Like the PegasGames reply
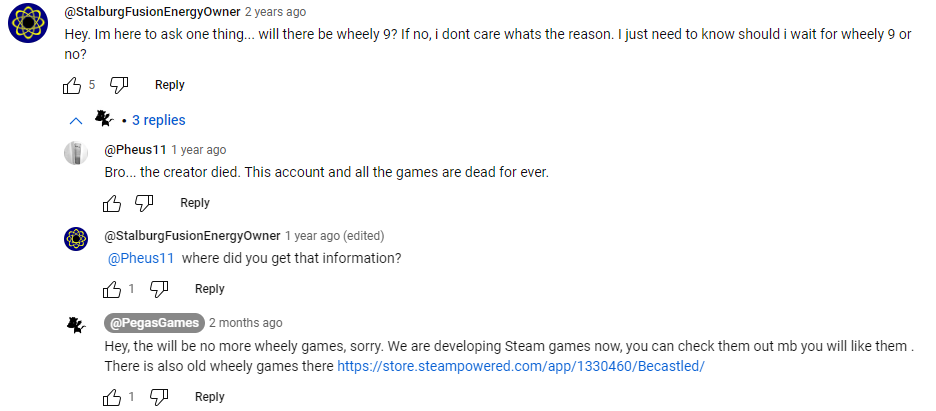The width and height of the screenshot is (936, 411). (x=112, y=397)
